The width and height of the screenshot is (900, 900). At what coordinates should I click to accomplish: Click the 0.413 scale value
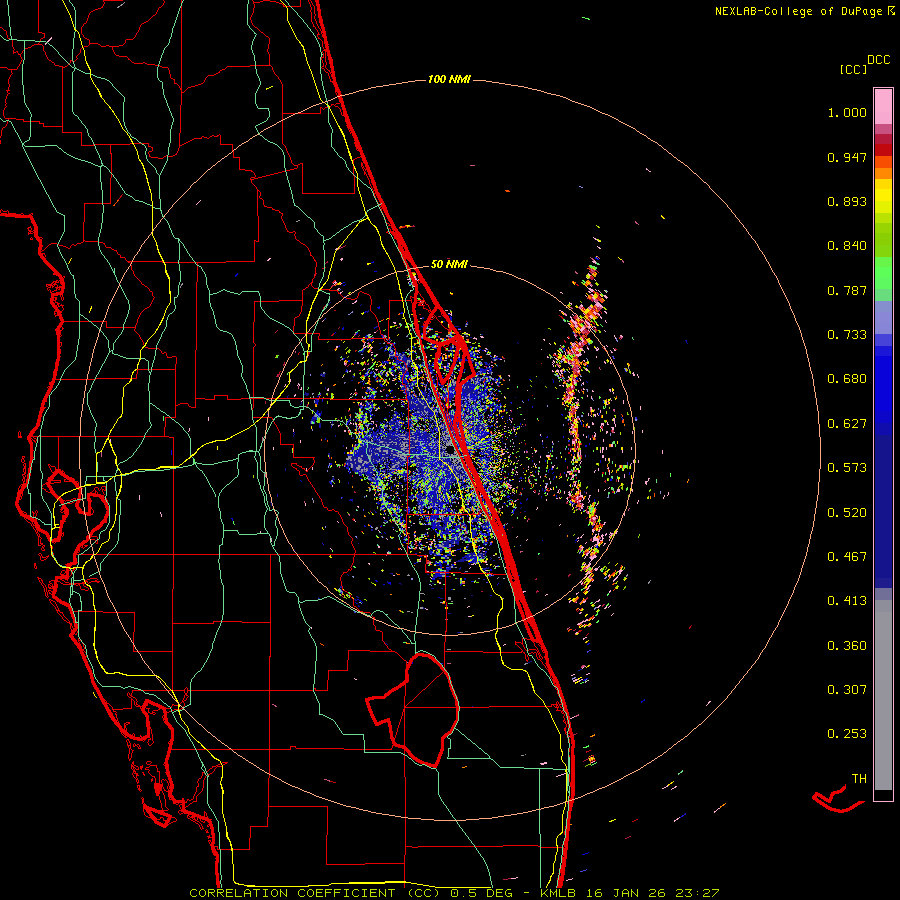pos(847,601)
